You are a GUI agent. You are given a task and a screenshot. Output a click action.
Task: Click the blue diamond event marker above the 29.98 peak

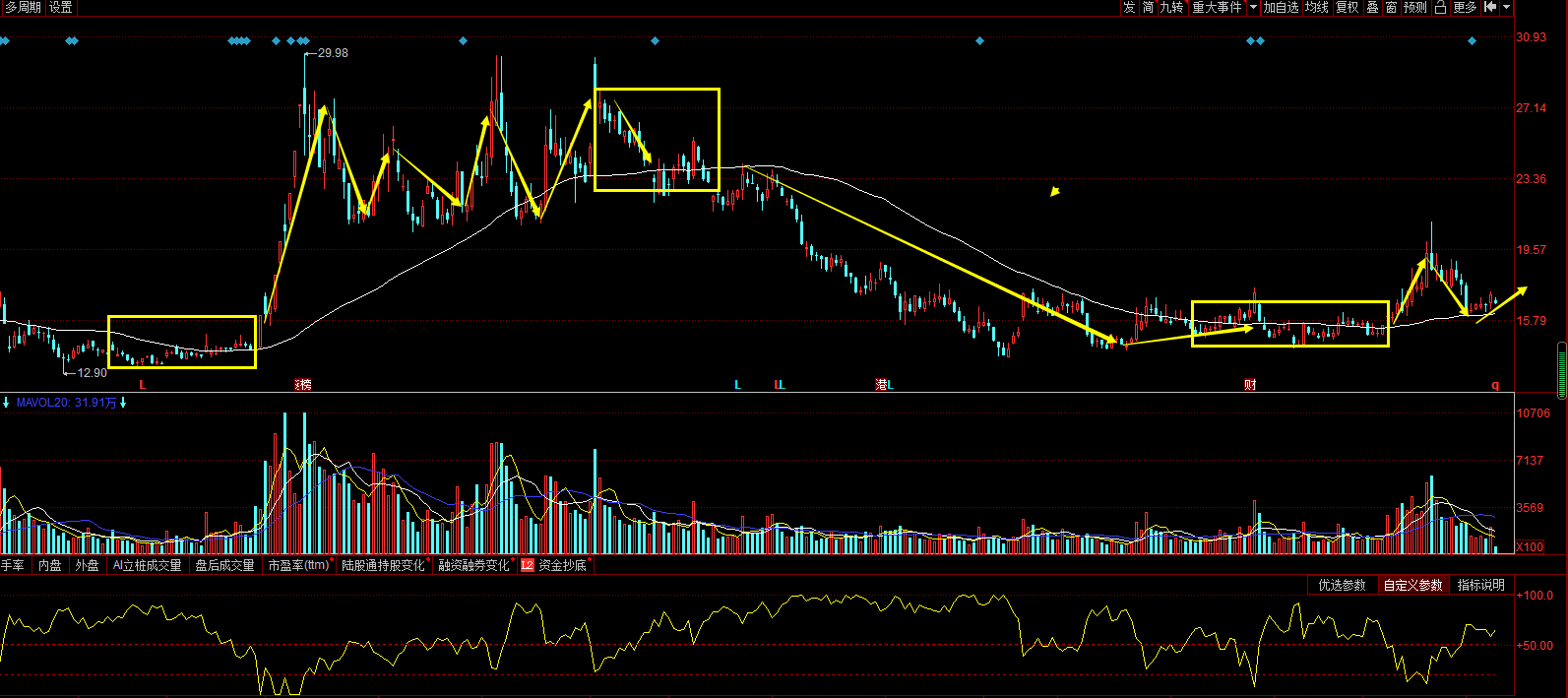click(304, 41)
